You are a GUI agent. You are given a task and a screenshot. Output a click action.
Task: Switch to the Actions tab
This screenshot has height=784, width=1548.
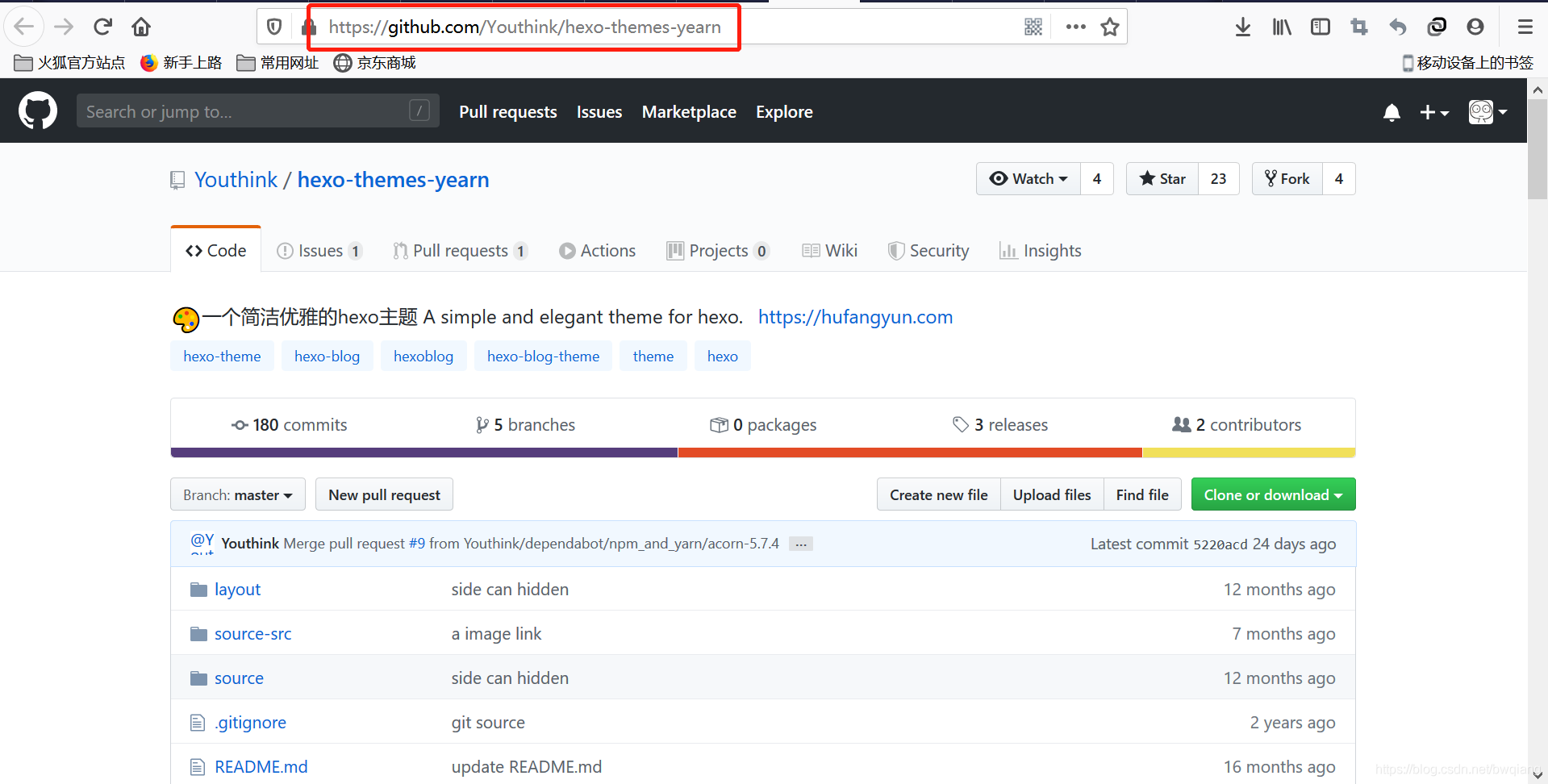[597, 251]
